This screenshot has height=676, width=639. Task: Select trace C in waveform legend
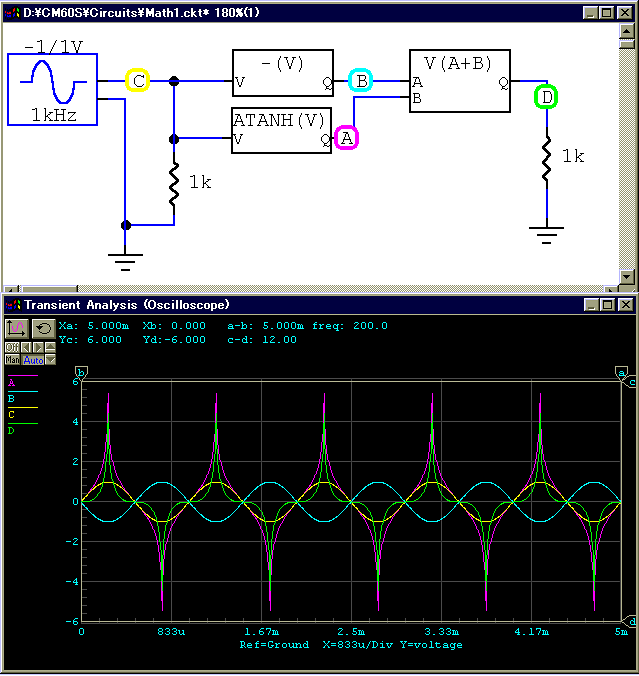click(x=12, y=414)
